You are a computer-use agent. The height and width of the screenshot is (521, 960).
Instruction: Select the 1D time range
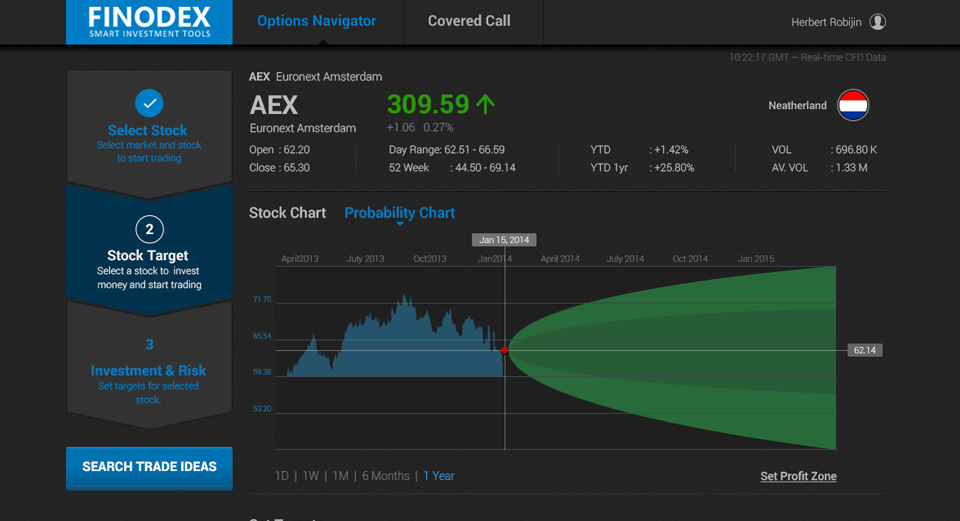click(x=282, y=476)
